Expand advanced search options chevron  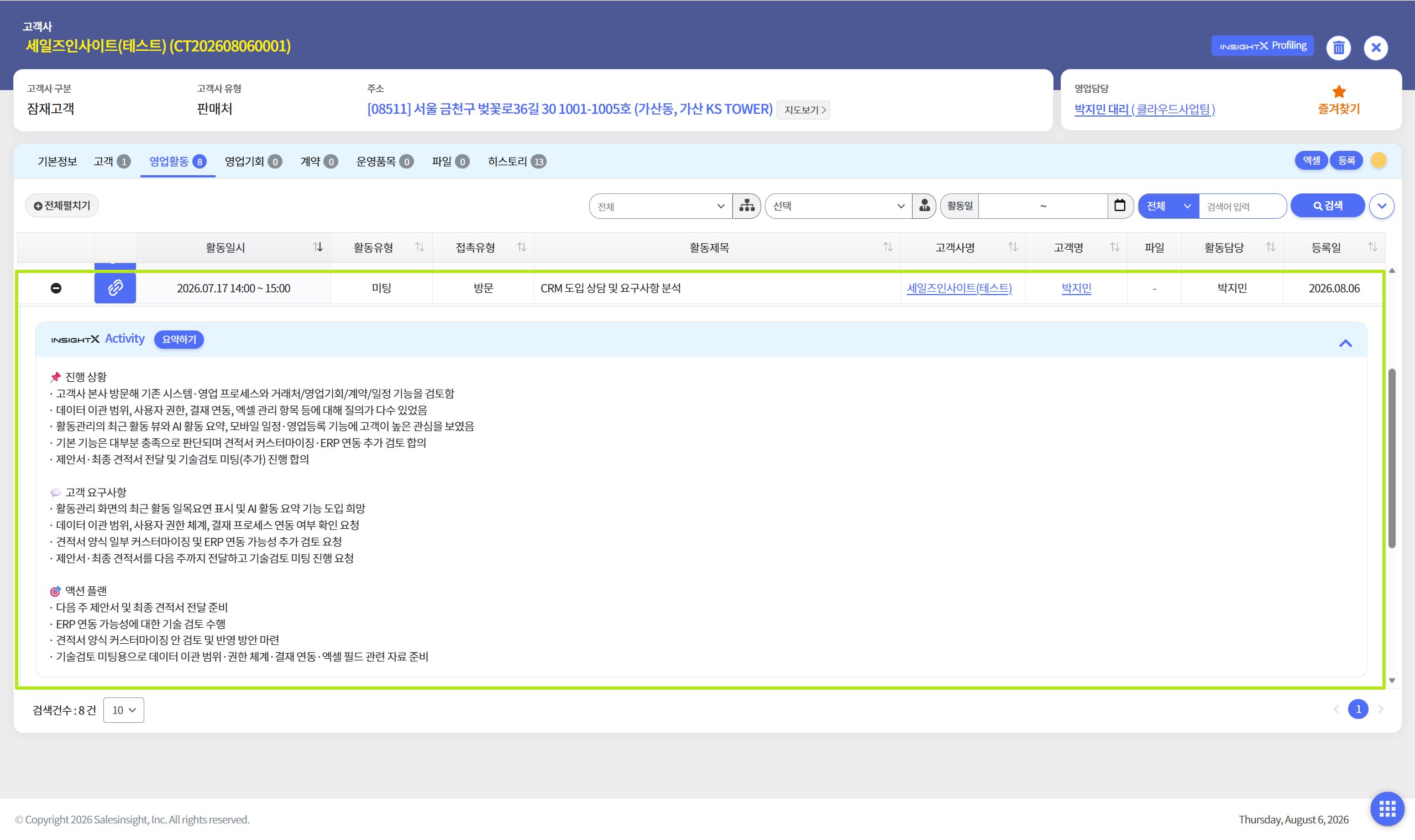coord(1381,206)
